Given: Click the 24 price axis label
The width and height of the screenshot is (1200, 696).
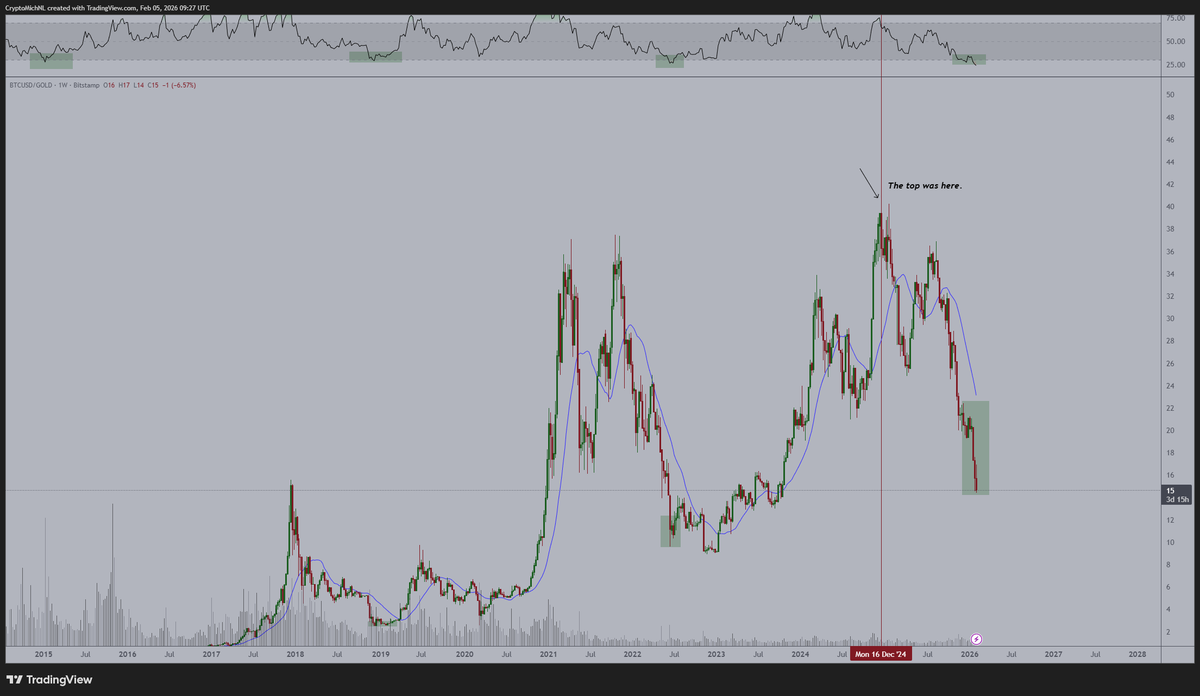Looking at the screenshot, I should [x=1169, y=386].
